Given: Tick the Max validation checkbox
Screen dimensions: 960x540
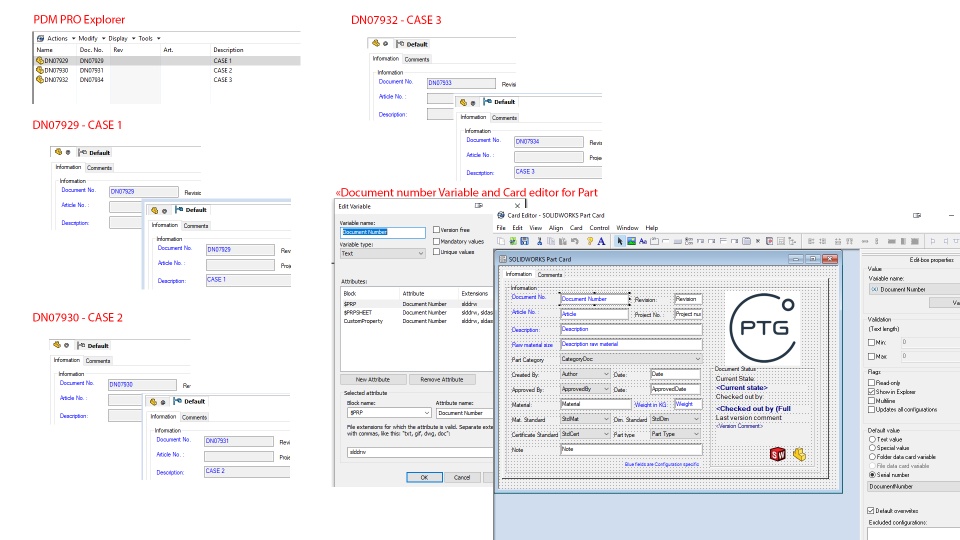Looking at the screenshot, I should click(871, 356).
